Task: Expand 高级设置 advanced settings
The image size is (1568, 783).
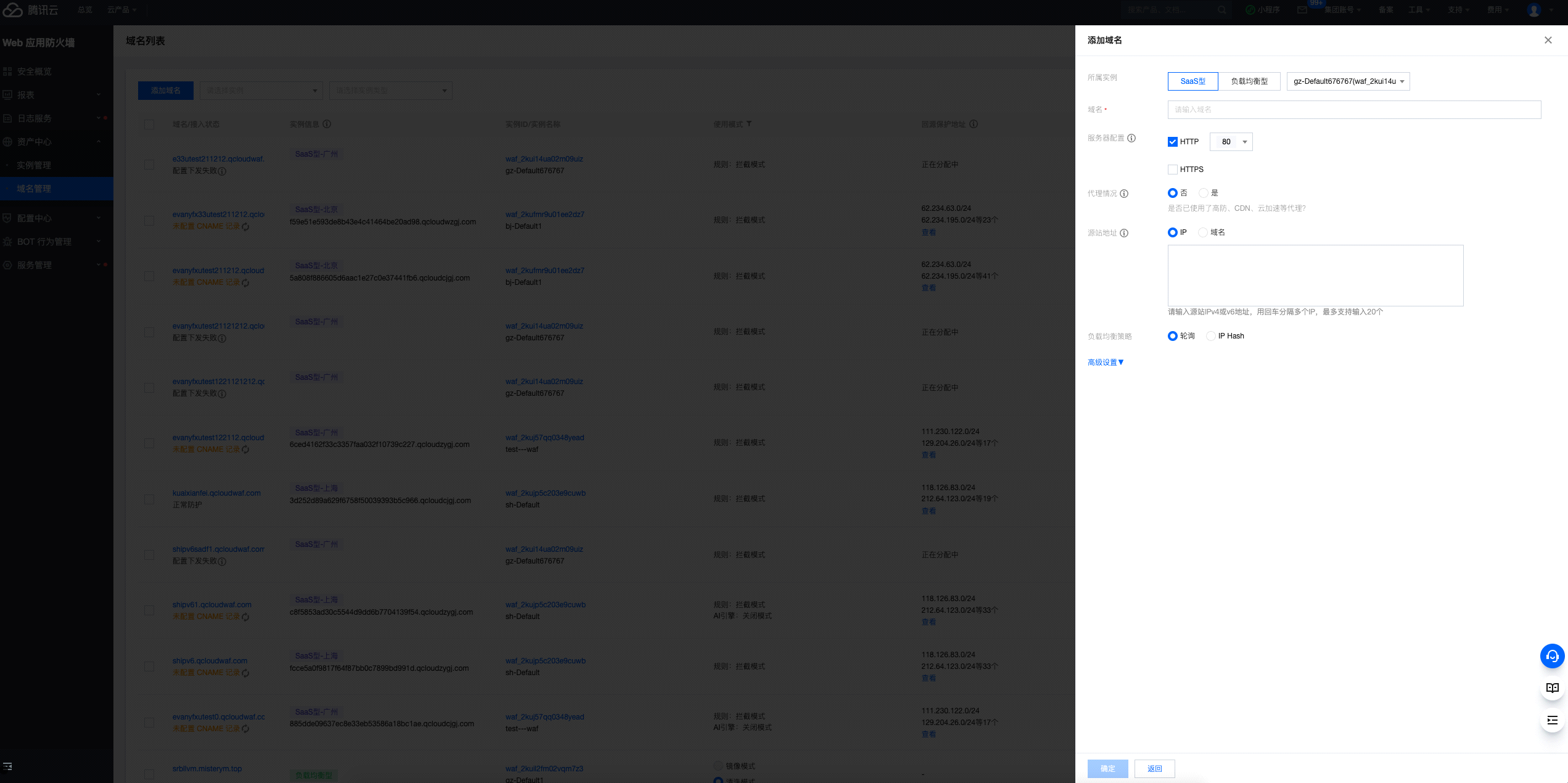Action: [x=1106, y=363]
